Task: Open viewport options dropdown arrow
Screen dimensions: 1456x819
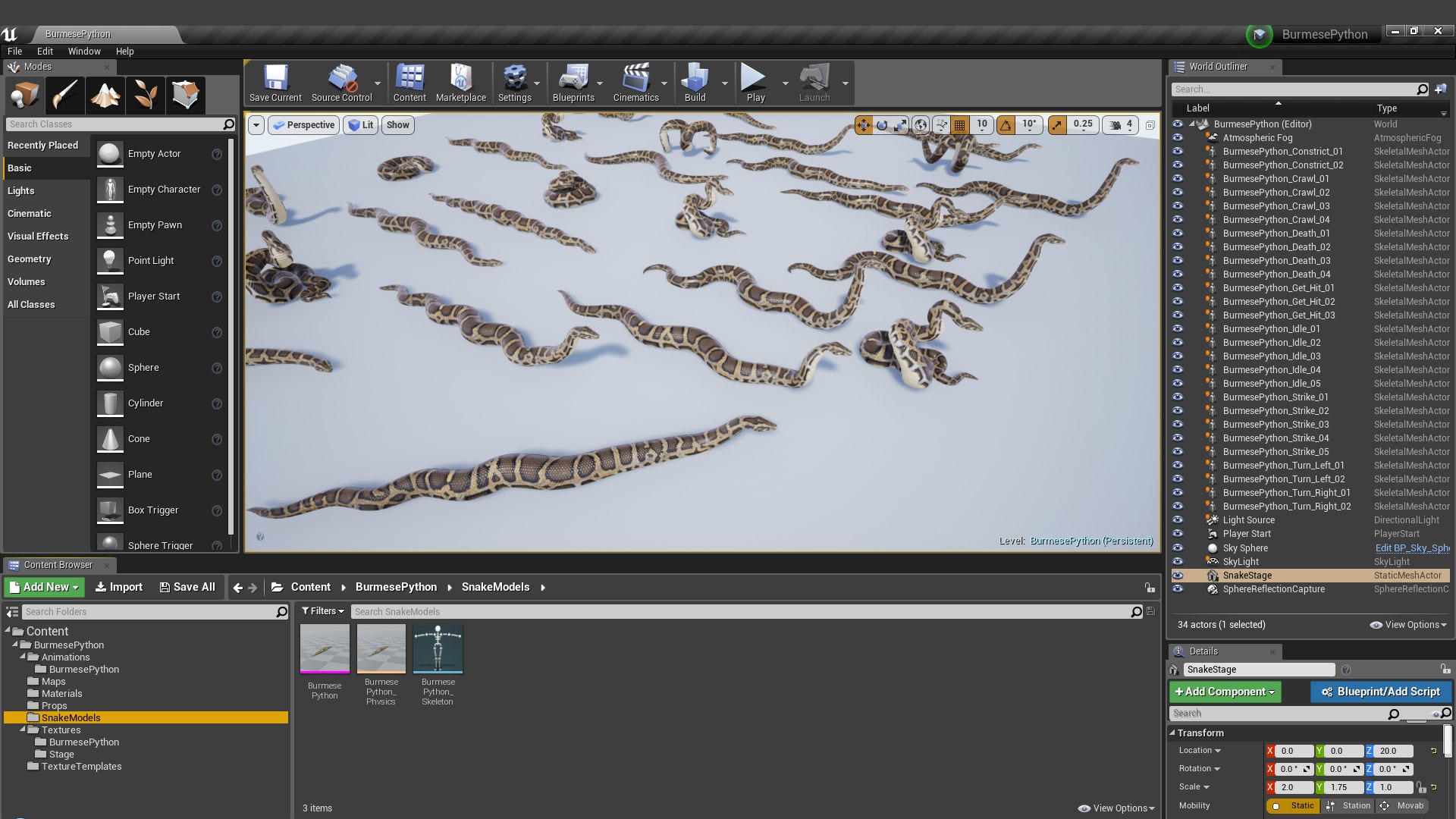Action: click(x=256, y=125)
